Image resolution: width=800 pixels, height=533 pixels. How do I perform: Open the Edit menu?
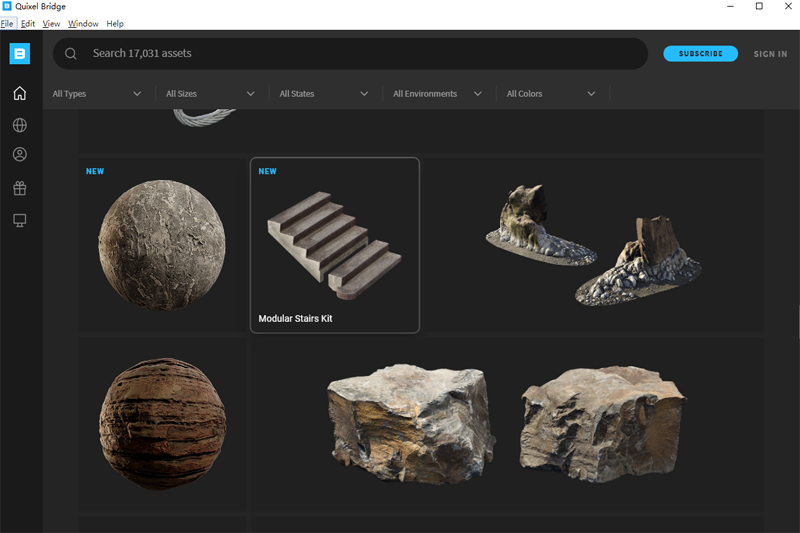click(28, 23)
